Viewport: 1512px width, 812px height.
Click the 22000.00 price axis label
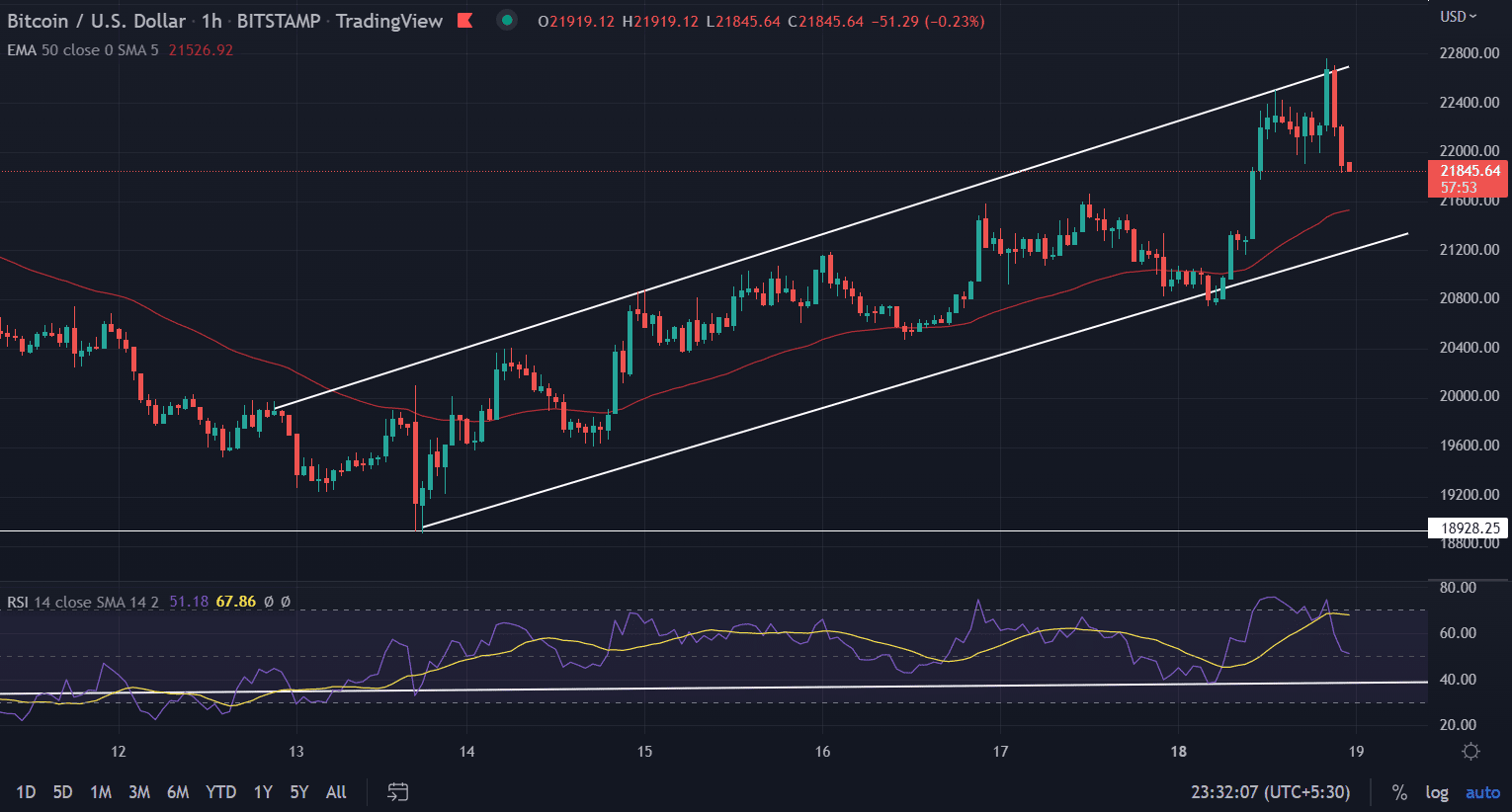tap(1470, 151)
